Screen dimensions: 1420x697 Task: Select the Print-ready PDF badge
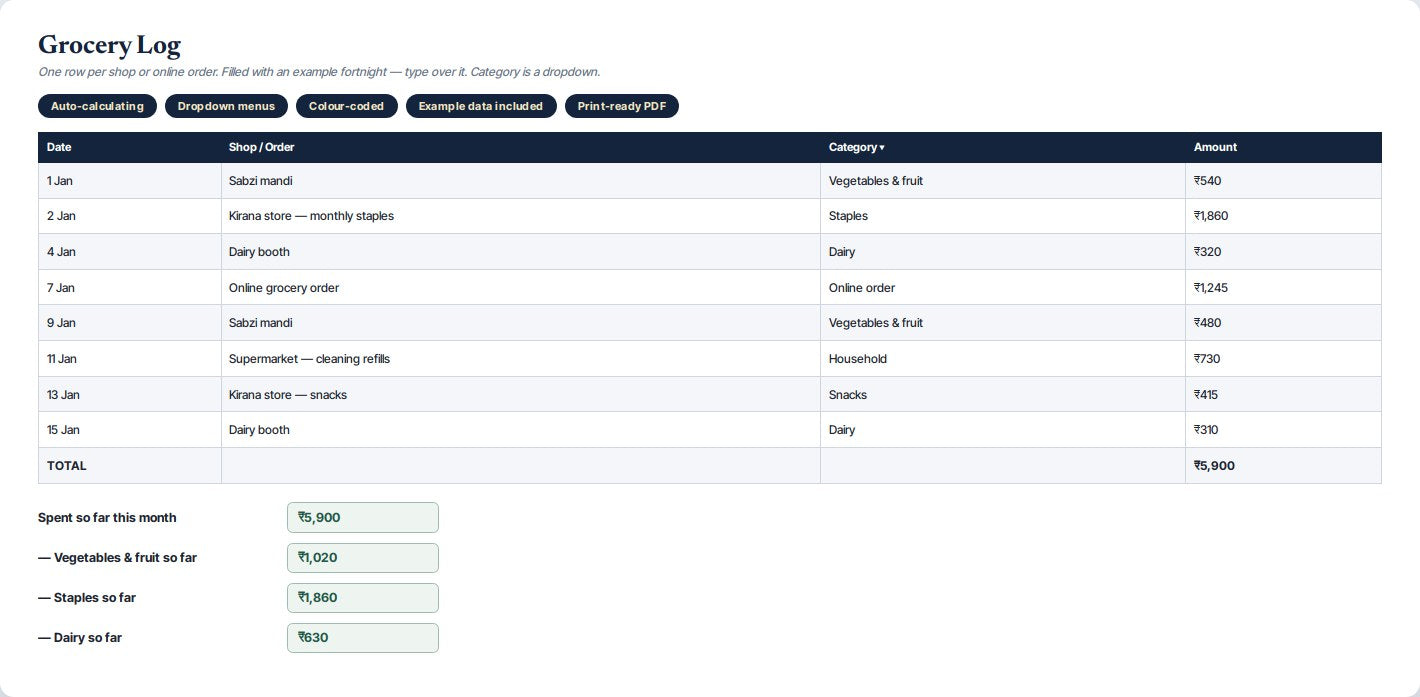click(x=622, y=106)
